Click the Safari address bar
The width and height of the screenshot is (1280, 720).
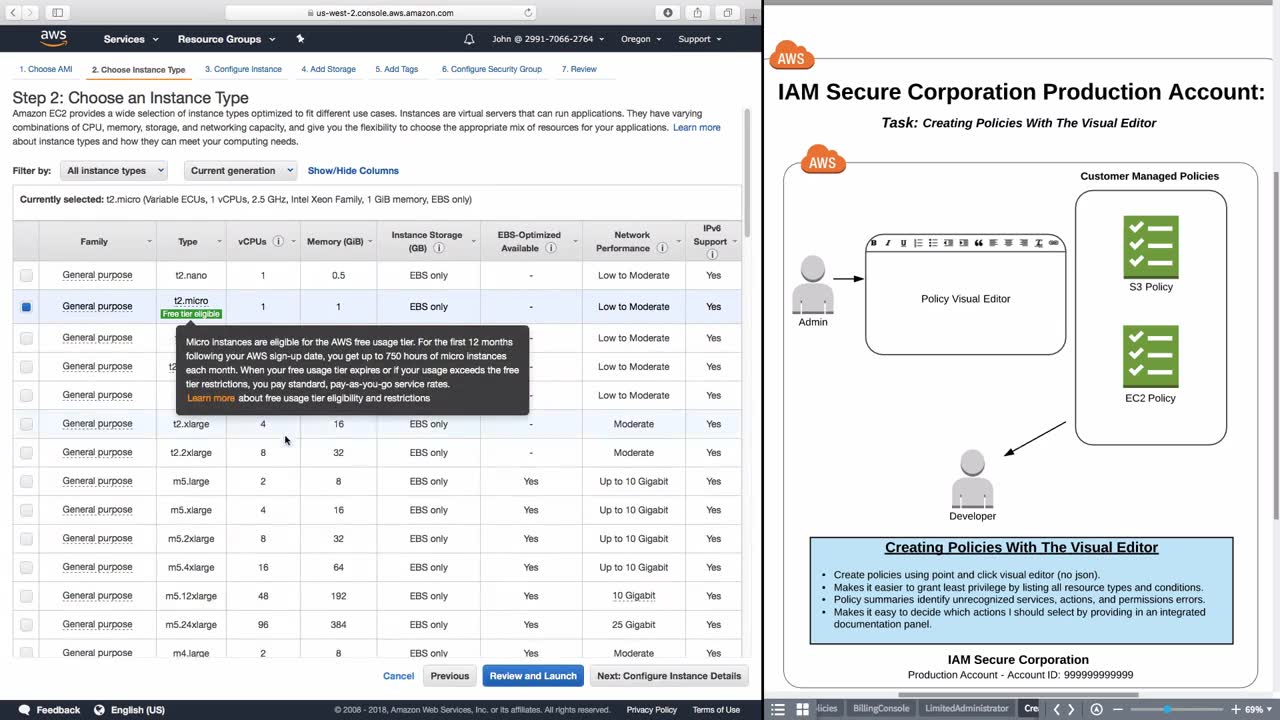pyautogui.click(x=382, y=13)
